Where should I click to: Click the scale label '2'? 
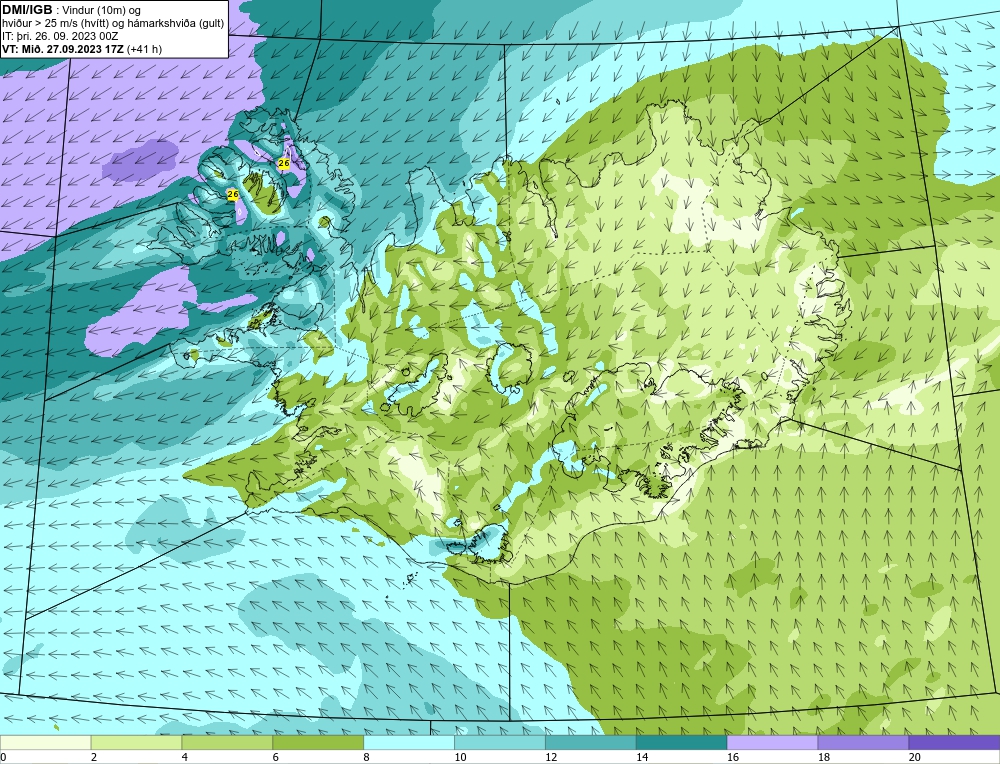click(94, 757)
